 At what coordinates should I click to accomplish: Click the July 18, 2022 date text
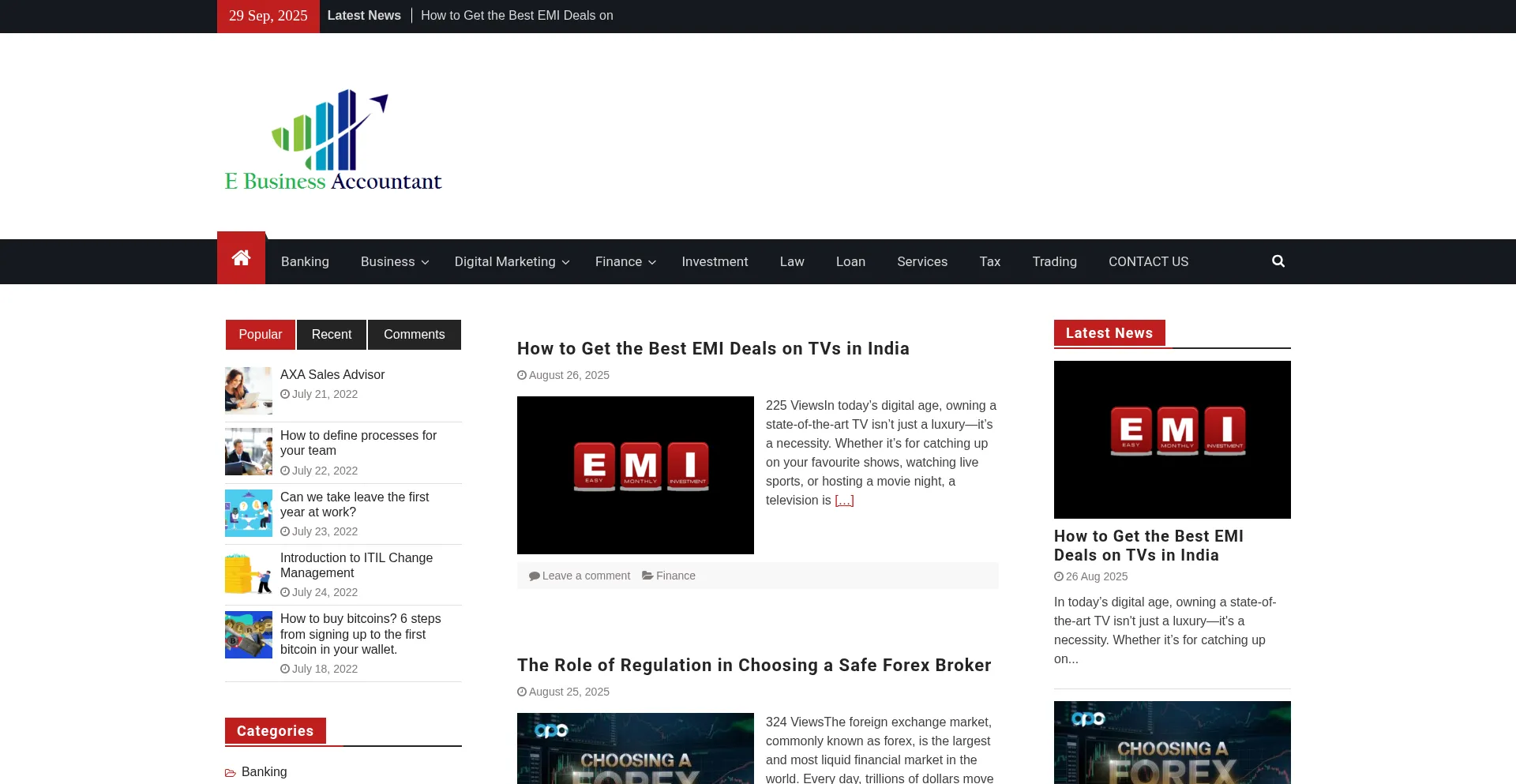point(325,669)
